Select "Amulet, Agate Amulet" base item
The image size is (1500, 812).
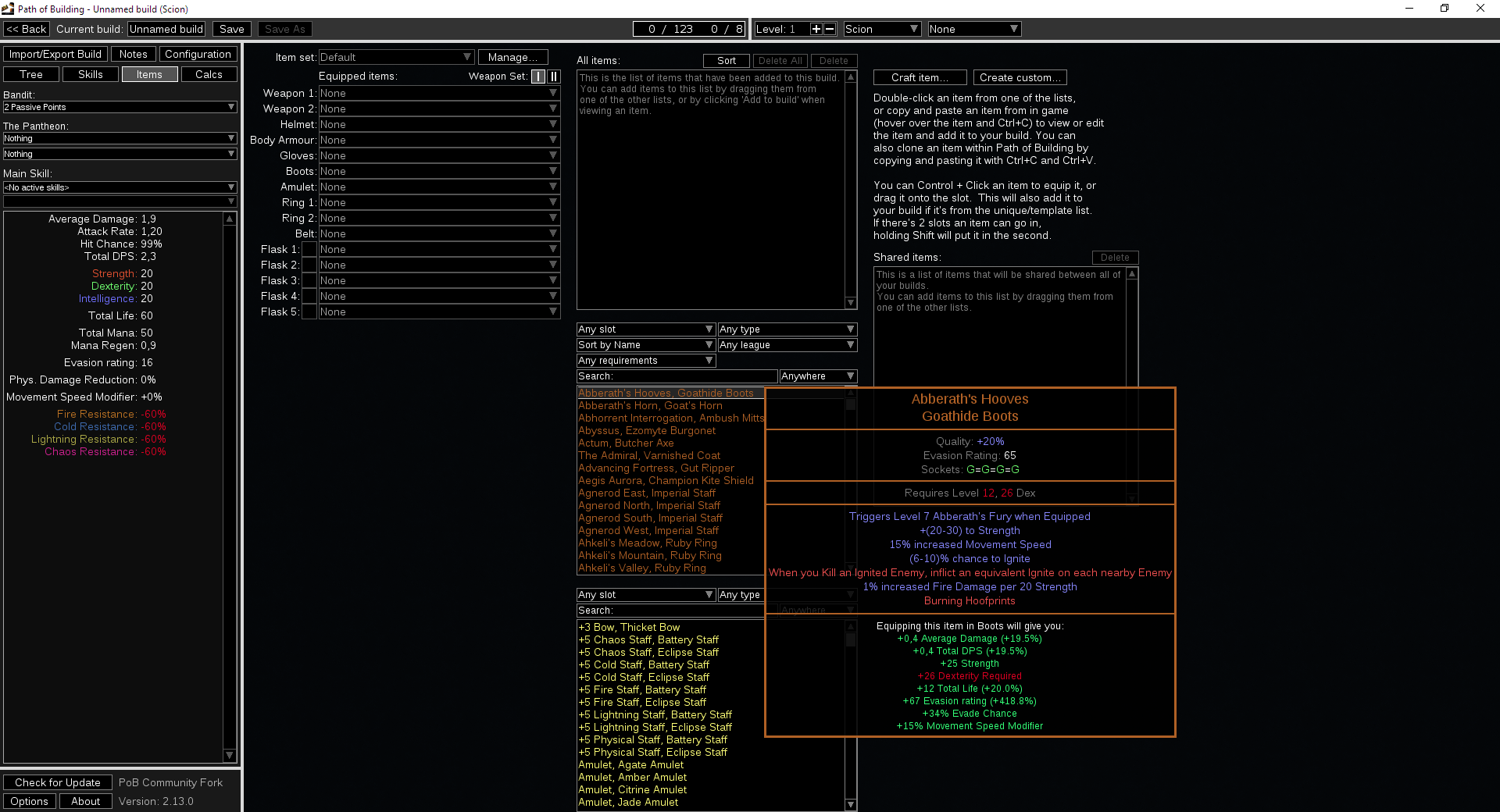[630, 765]
